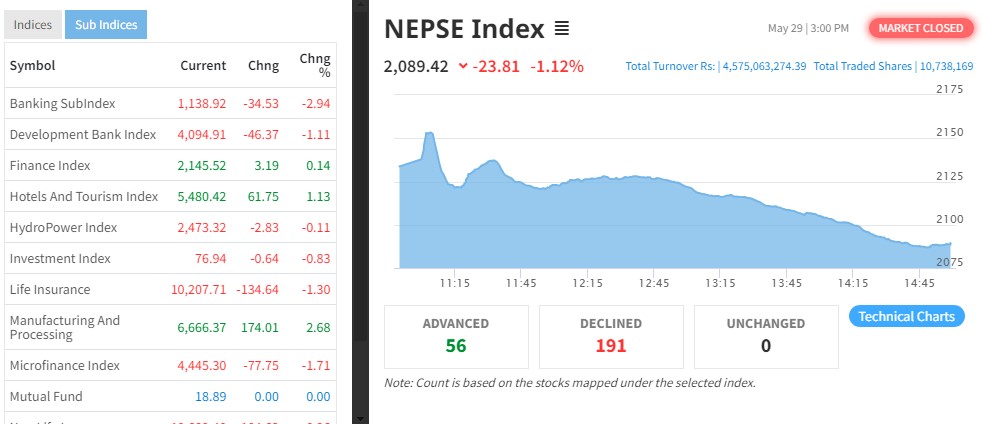Select Manufacturing And Processing row

pyautogui.click(x=64, y=327)
